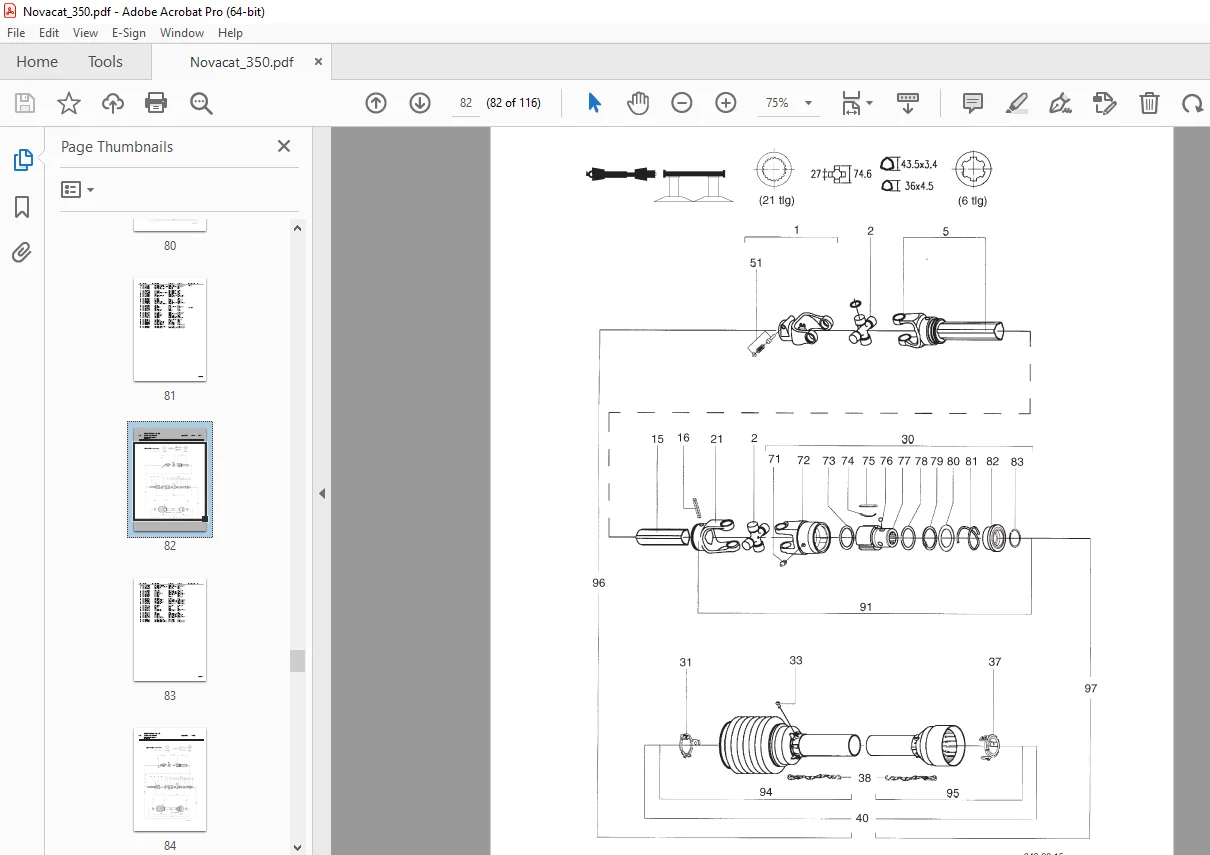Image resolution: width=1210 pixels, height=855 pixels.
Task: Open the File menu
Action: click(16, 33)
